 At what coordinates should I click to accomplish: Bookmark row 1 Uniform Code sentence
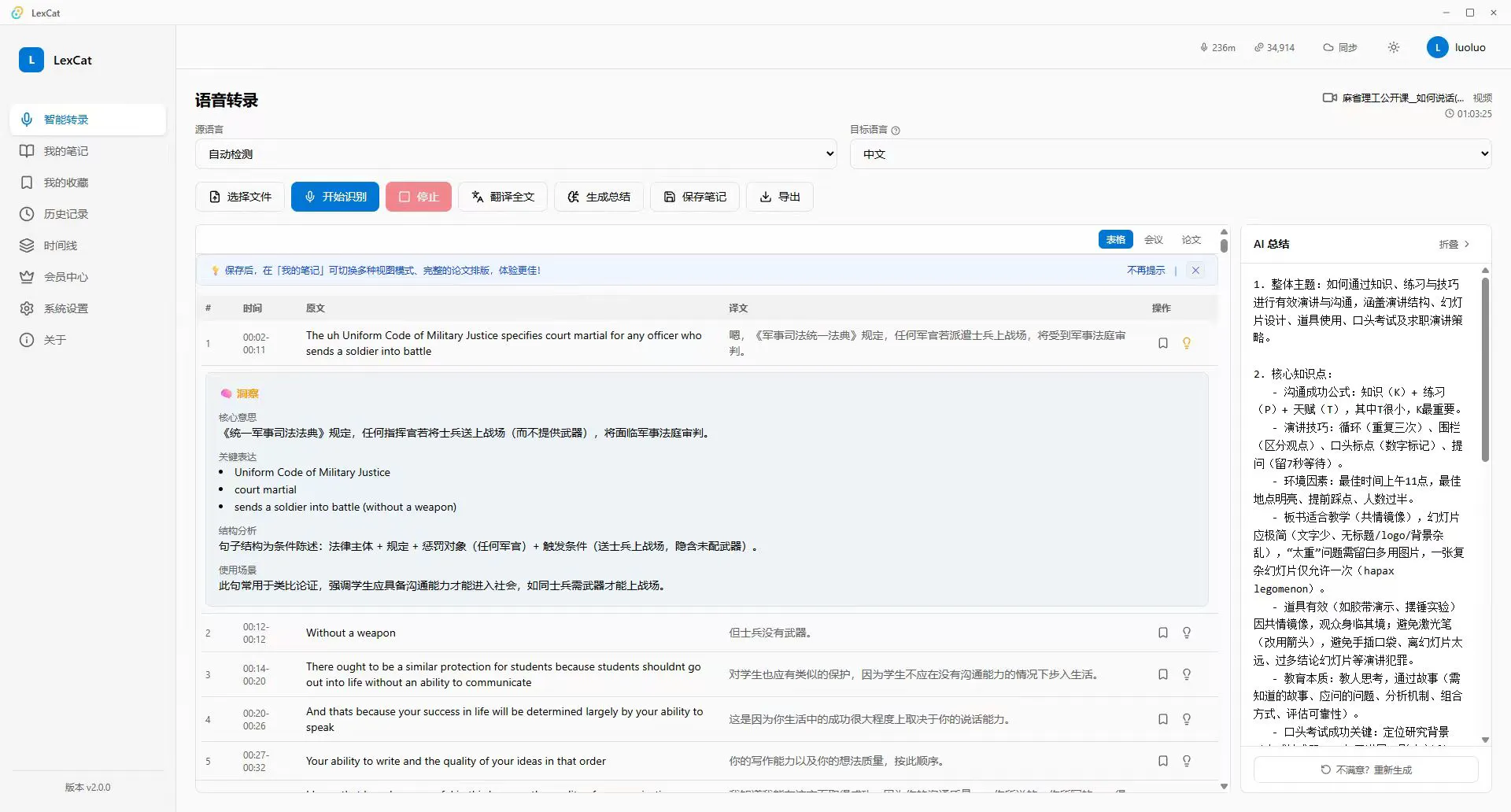pos(1163,343)
